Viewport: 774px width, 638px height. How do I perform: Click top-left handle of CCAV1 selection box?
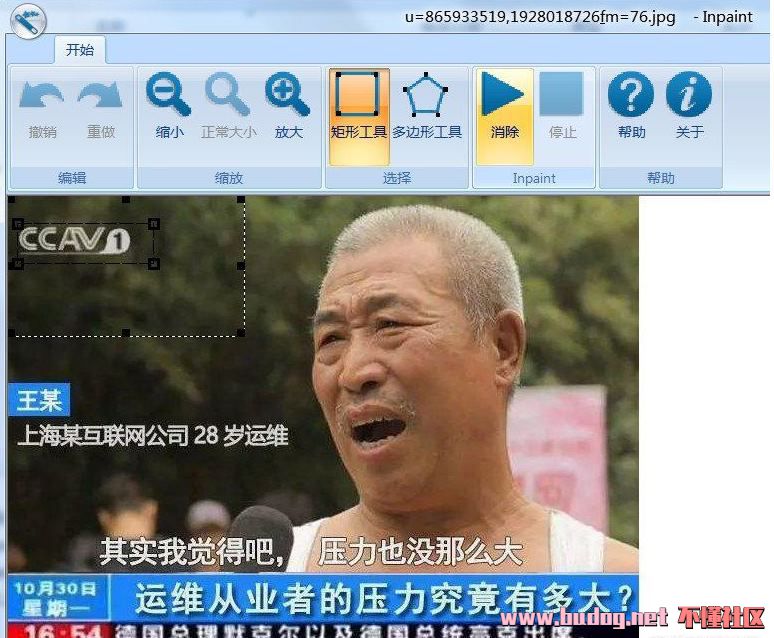[17, 224]
